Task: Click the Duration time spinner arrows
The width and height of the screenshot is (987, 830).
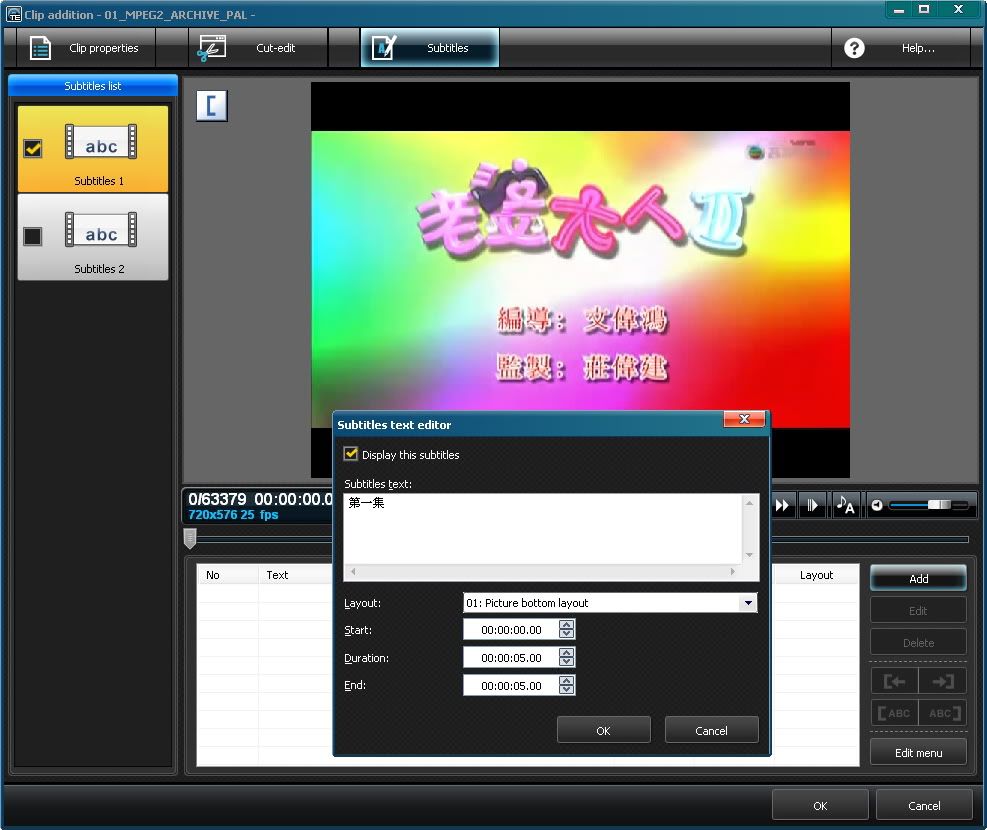Action: [x=567, y=658]
